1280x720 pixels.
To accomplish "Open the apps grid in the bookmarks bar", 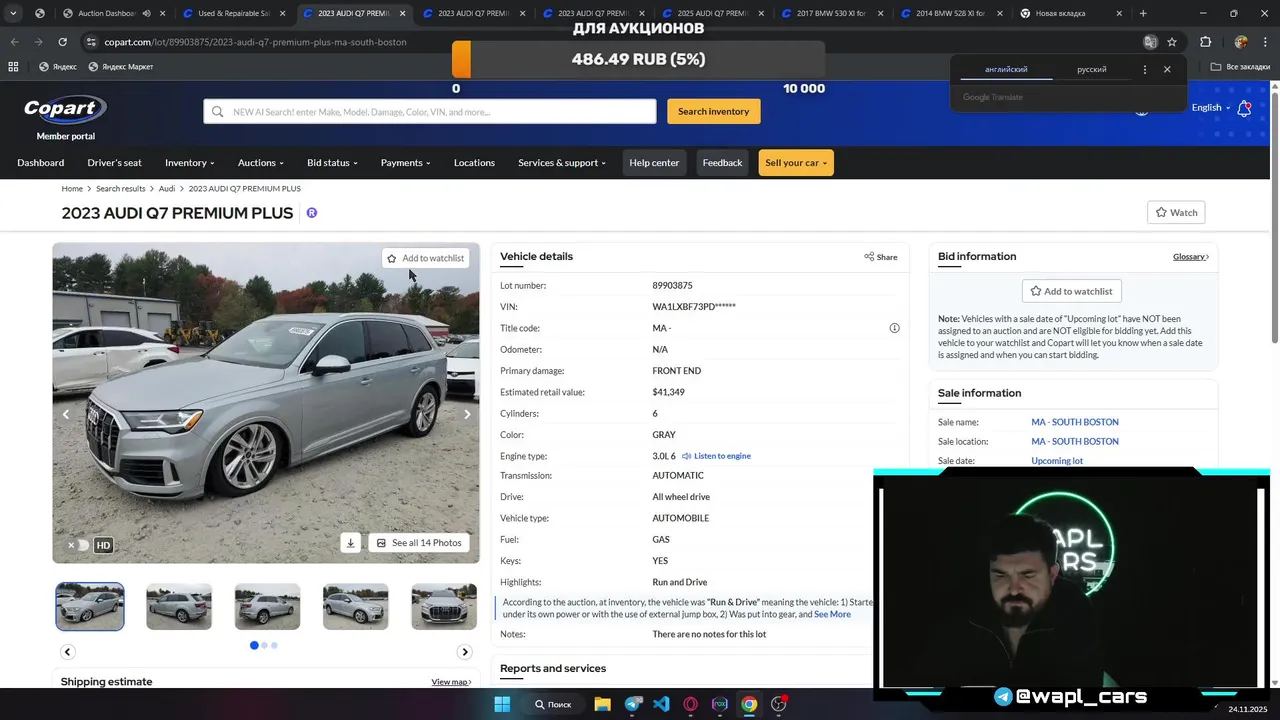I will [13, 67].
